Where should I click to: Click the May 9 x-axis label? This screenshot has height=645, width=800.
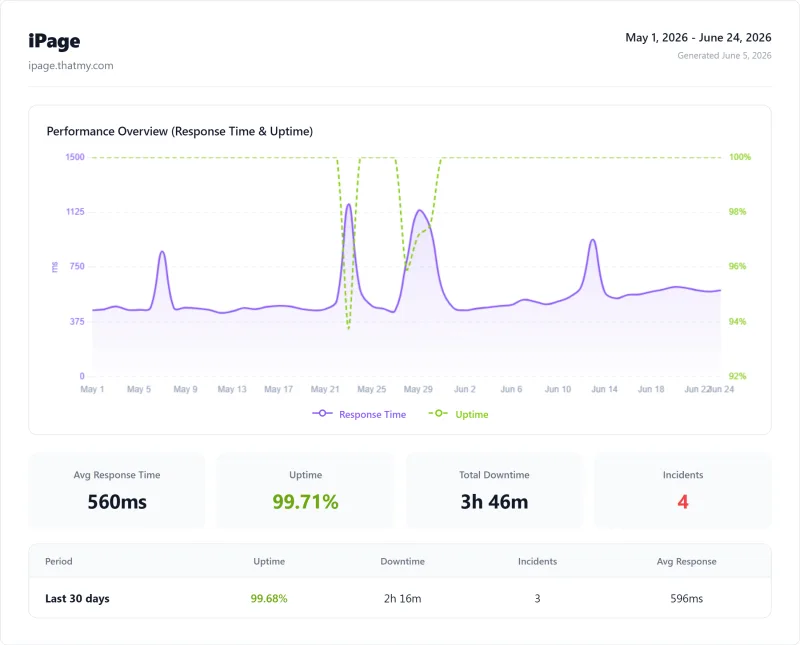click(x=185, y=389)
